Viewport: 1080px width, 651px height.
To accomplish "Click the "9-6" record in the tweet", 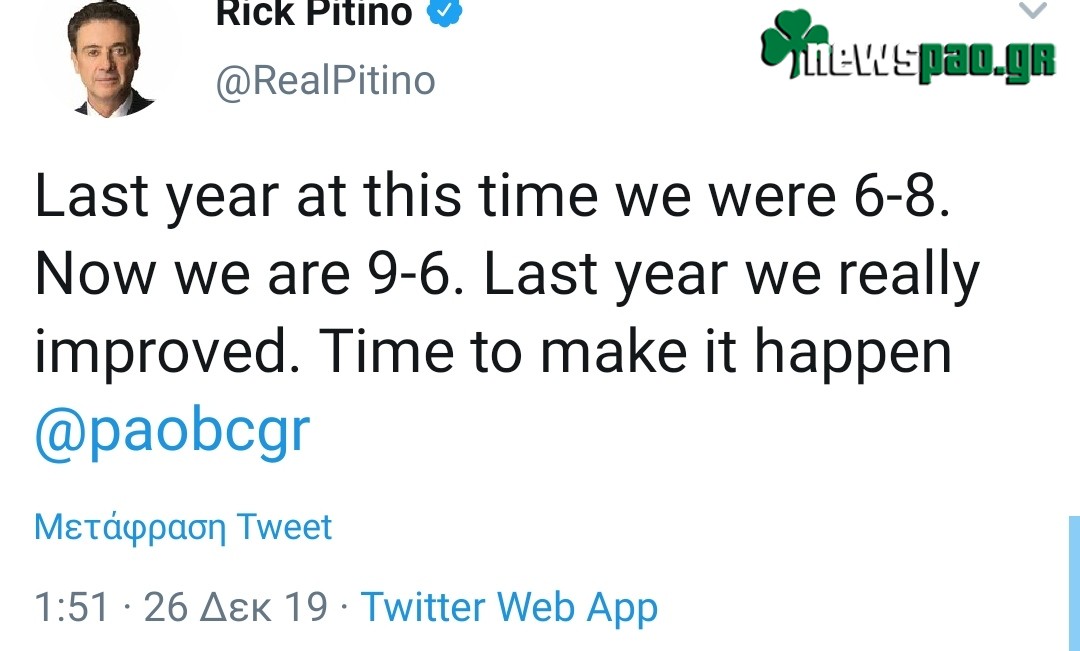I will [412, 274].
